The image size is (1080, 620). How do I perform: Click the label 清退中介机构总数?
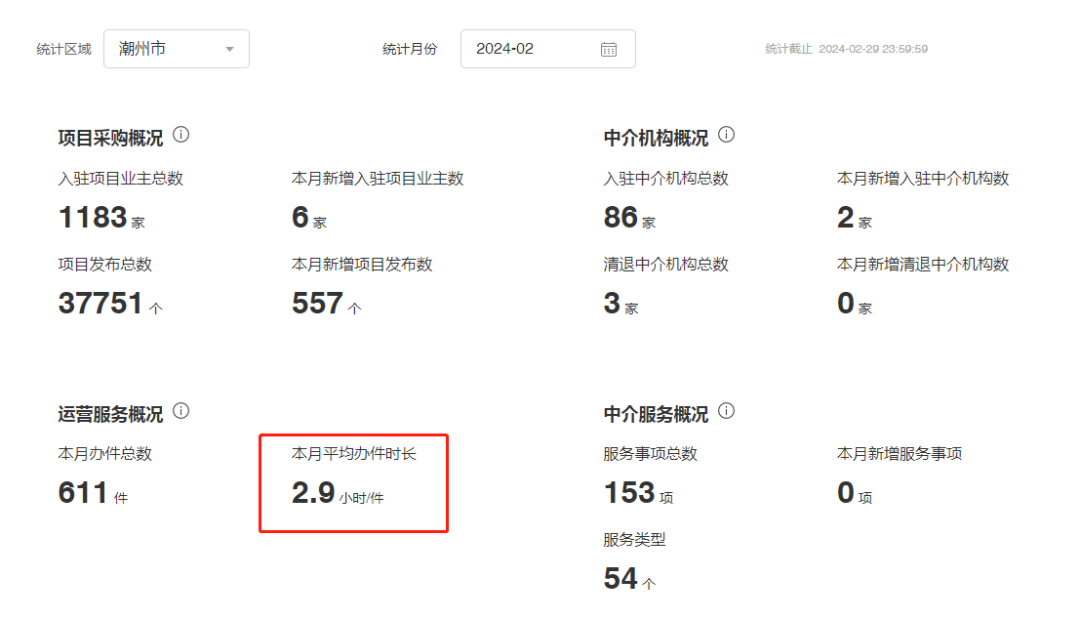click(666, 264)
